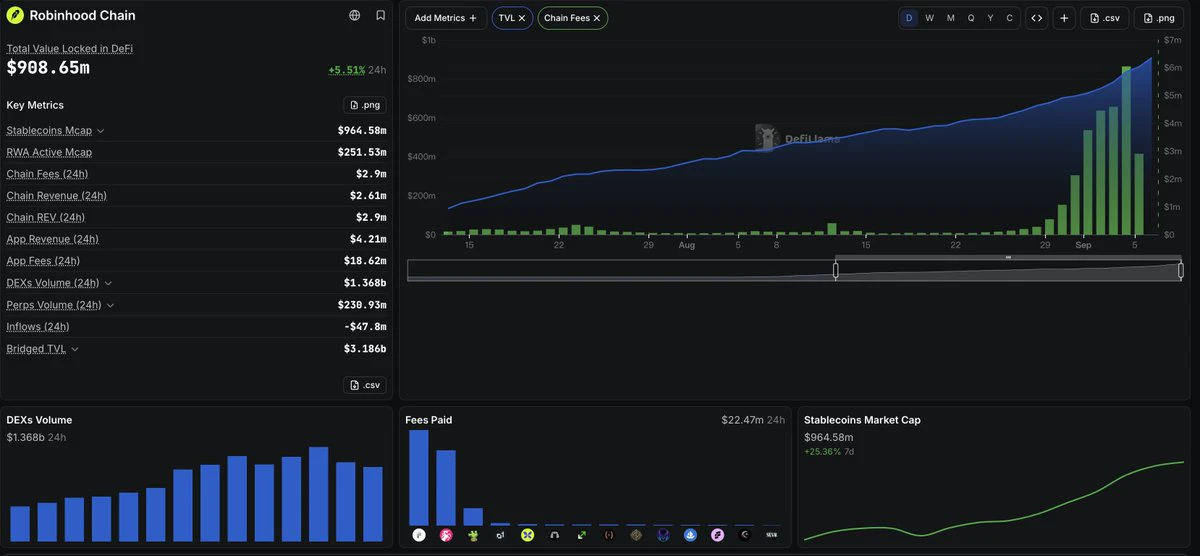This screenshot has height=556, width=1200.
Task: Download the chart as .csv
Action: pos(1104,18)
